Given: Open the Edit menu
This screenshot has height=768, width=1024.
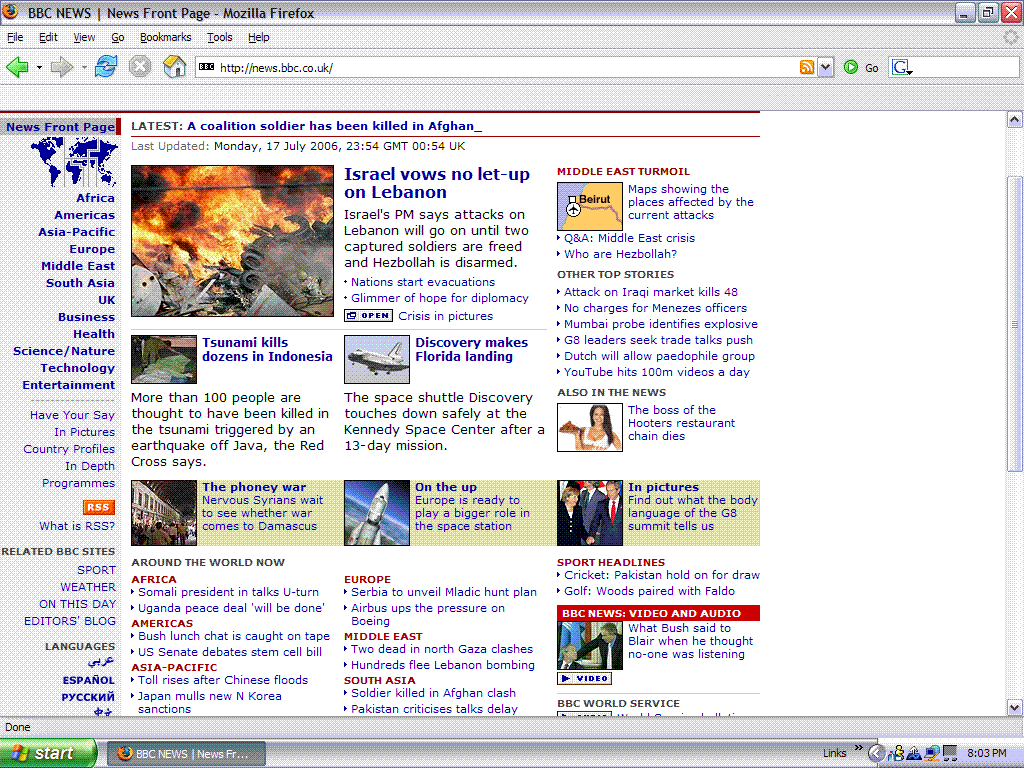Looking at the screenshot, I should (48, 37).
